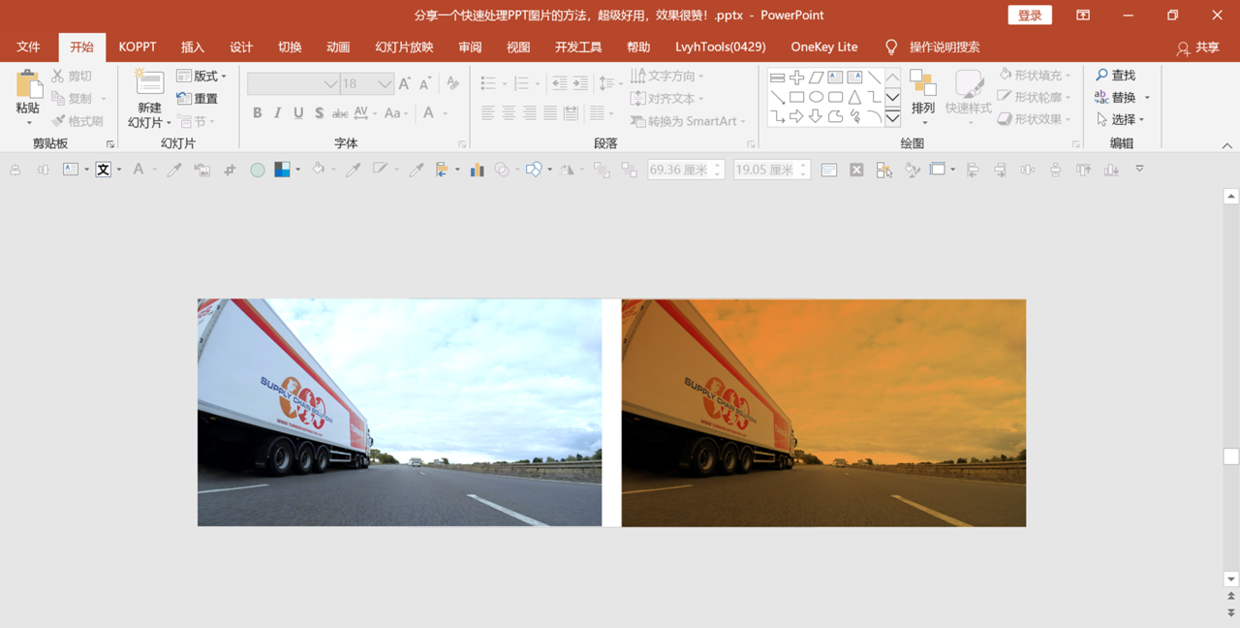Switch to the Animations (动画) tab
Viewport: 1240px width, 628px height.
pos(338,47)
